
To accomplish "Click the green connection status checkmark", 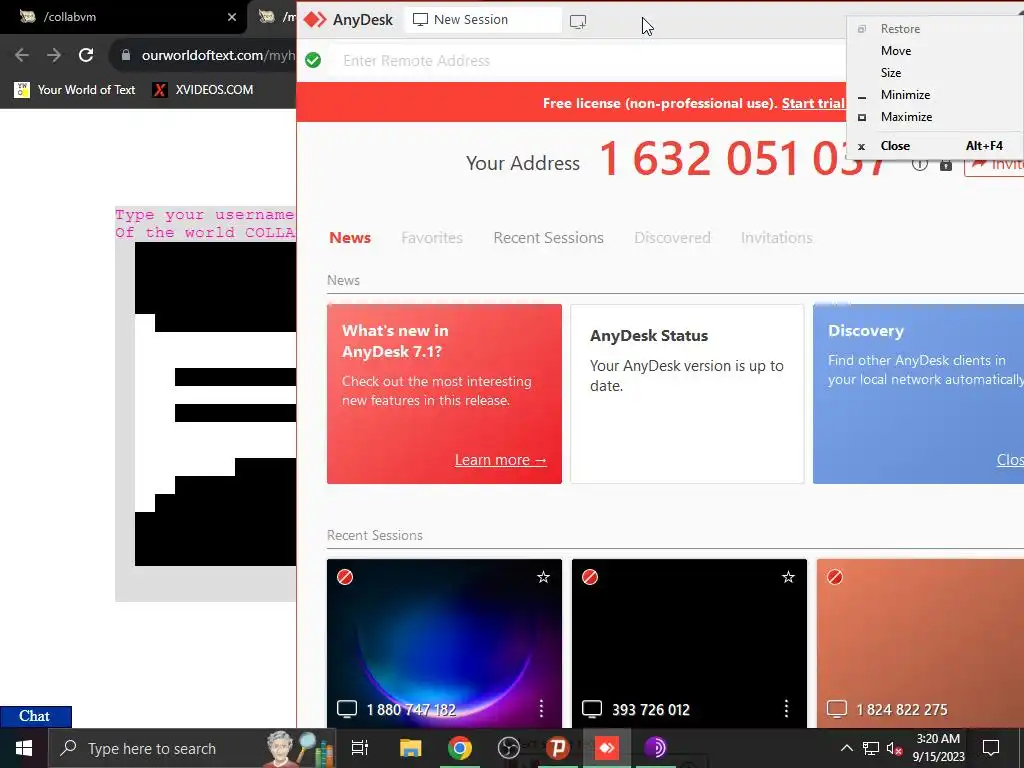I will coord(313,60).
